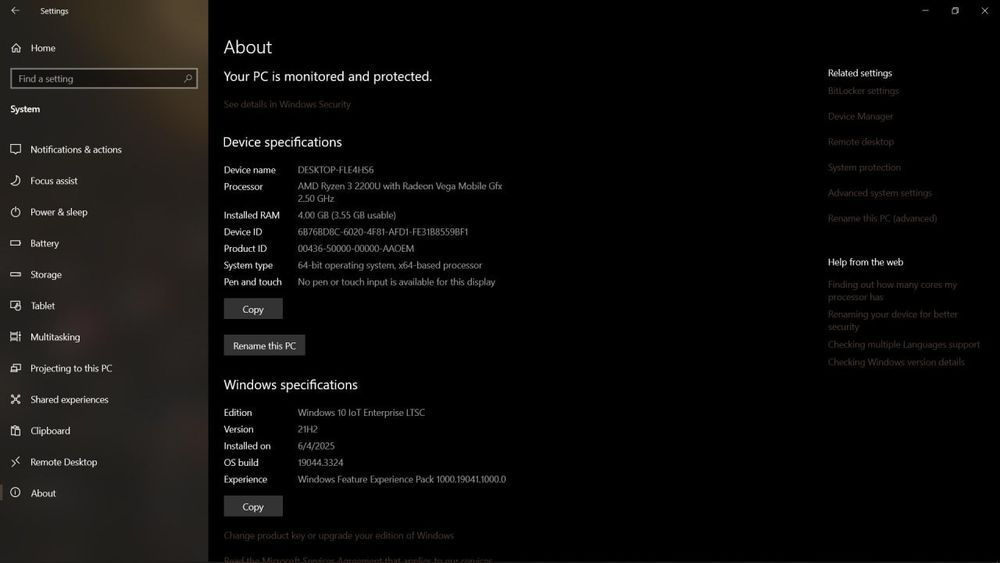This screenshot has width=1000, height=563.
Task: Open Finding out how many cores link
Action: click(x=892, y=291)
